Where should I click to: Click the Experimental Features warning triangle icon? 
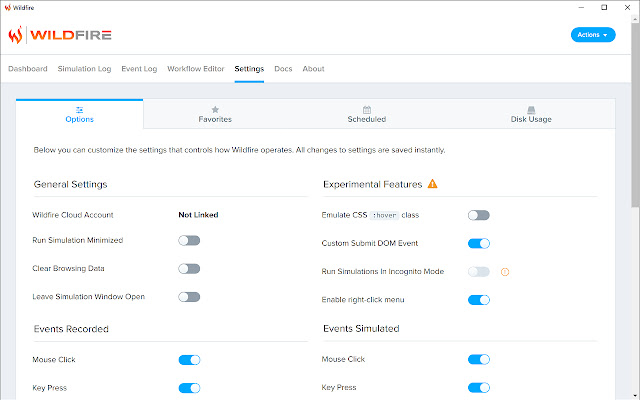432,184
